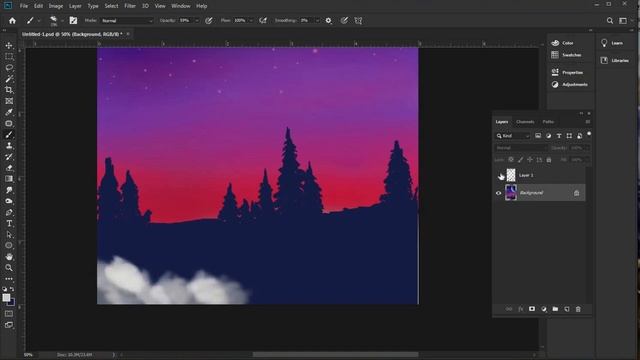Select the Eyedropper tool
The image size is (640, 360).
(9, 112)
